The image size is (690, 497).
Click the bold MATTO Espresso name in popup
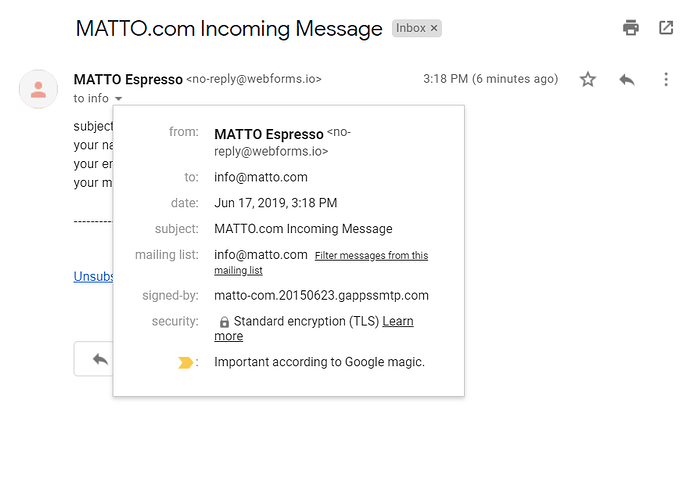[x=269, y=134]
